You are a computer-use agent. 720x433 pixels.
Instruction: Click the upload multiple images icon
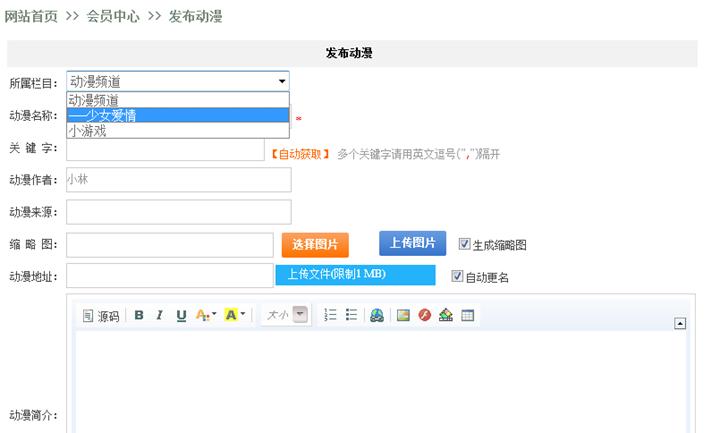(446, 315)
